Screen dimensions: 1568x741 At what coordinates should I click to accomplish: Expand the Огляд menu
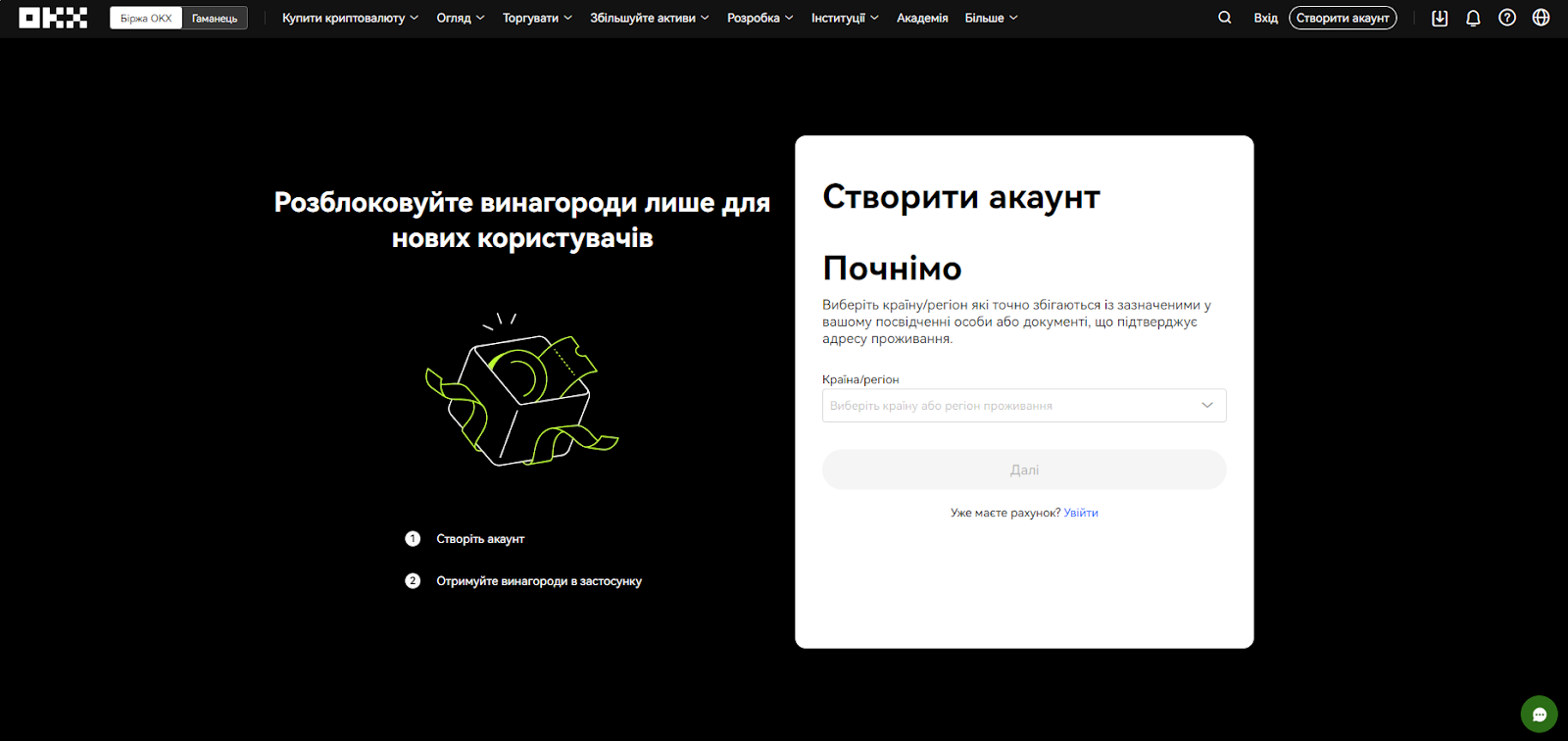point(461,18)
